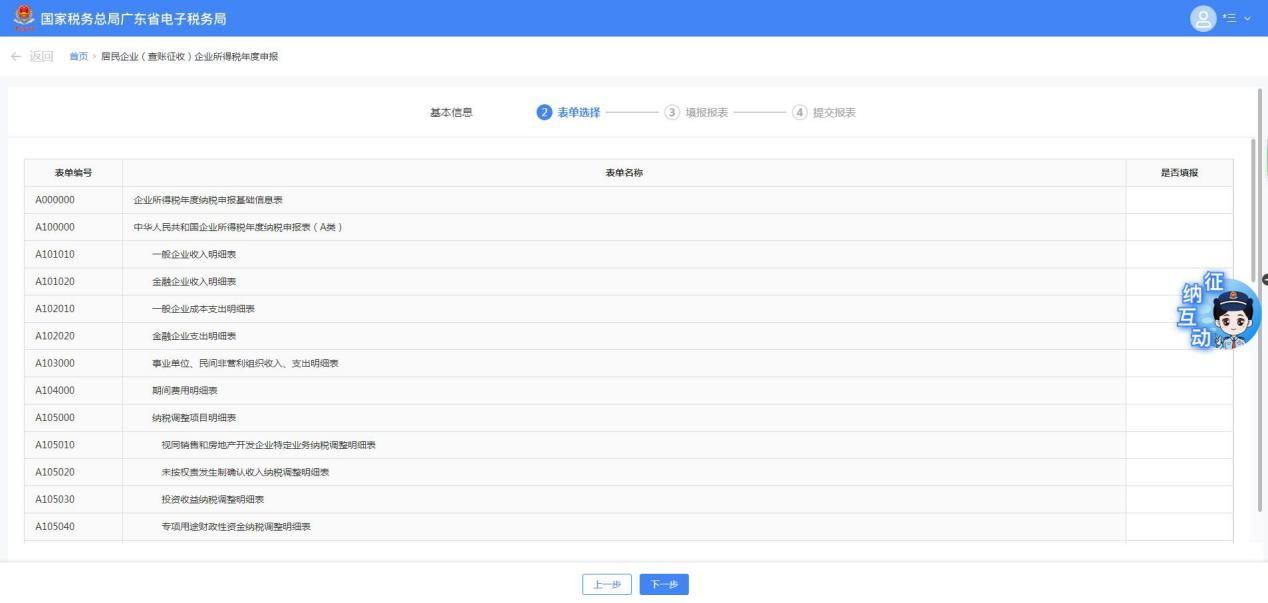Toggle 是否填报 cell for A101010 row

click(x=1179, y=254)
